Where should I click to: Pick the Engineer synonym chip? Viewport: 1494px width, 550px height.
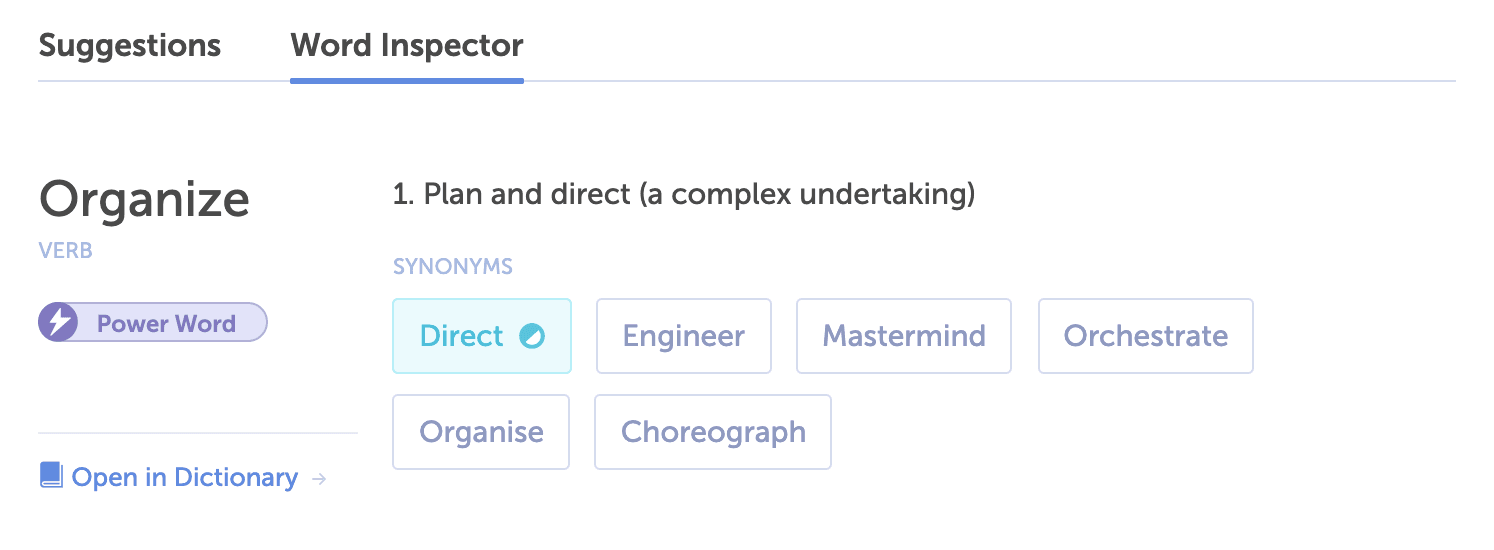click(x=684, y=336)
